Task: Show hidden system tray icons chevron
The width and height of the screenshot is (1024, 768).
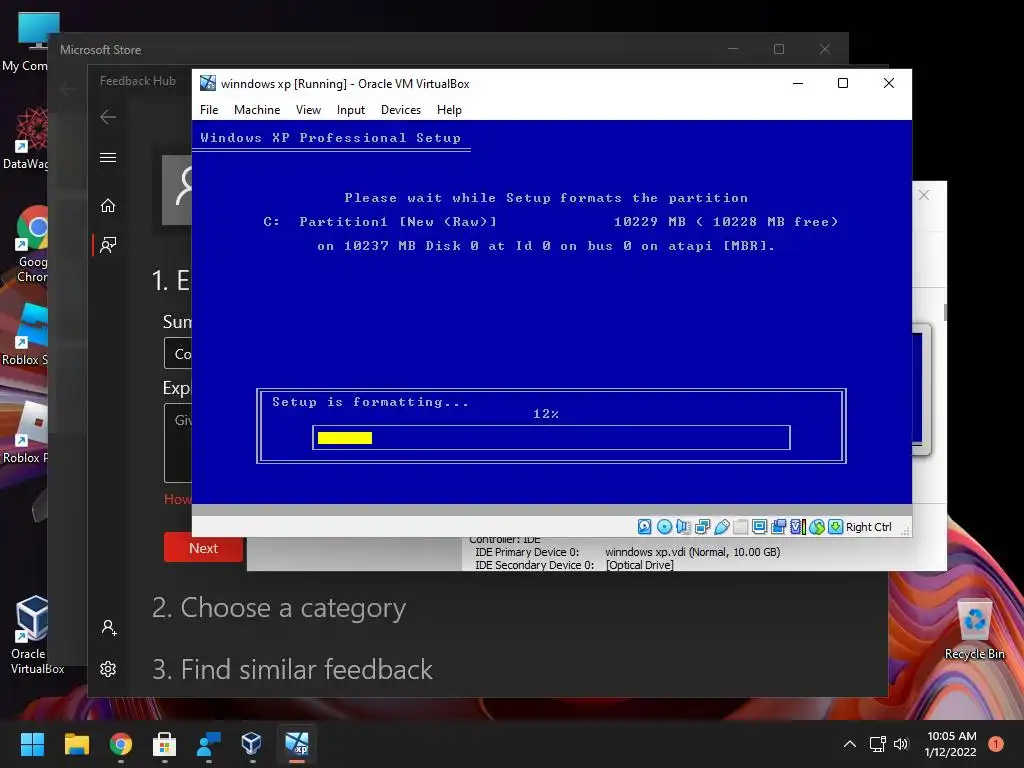Action: 850,744
